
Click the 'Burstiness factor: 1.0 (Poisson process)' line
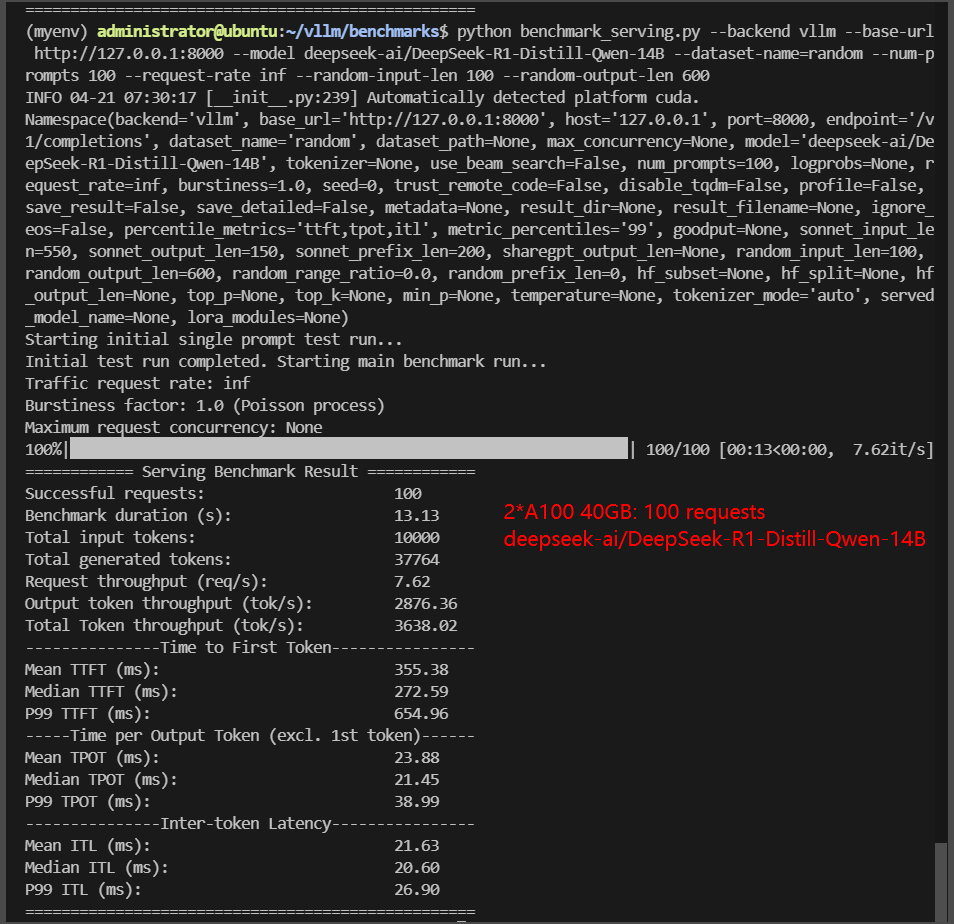pyautogui.click(x=204, y=405)
